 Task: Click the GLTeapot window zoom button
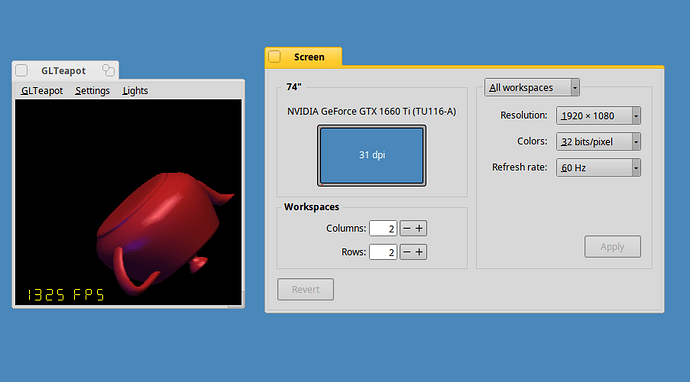pos(108,70)
